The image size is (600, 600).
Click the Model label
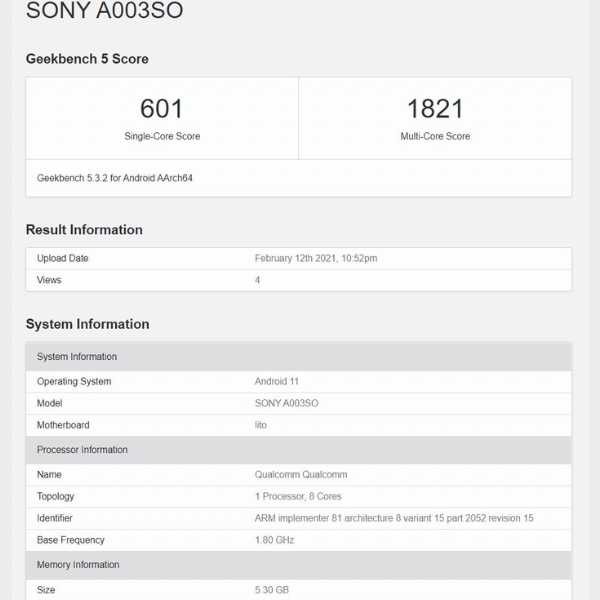point(49,403)
